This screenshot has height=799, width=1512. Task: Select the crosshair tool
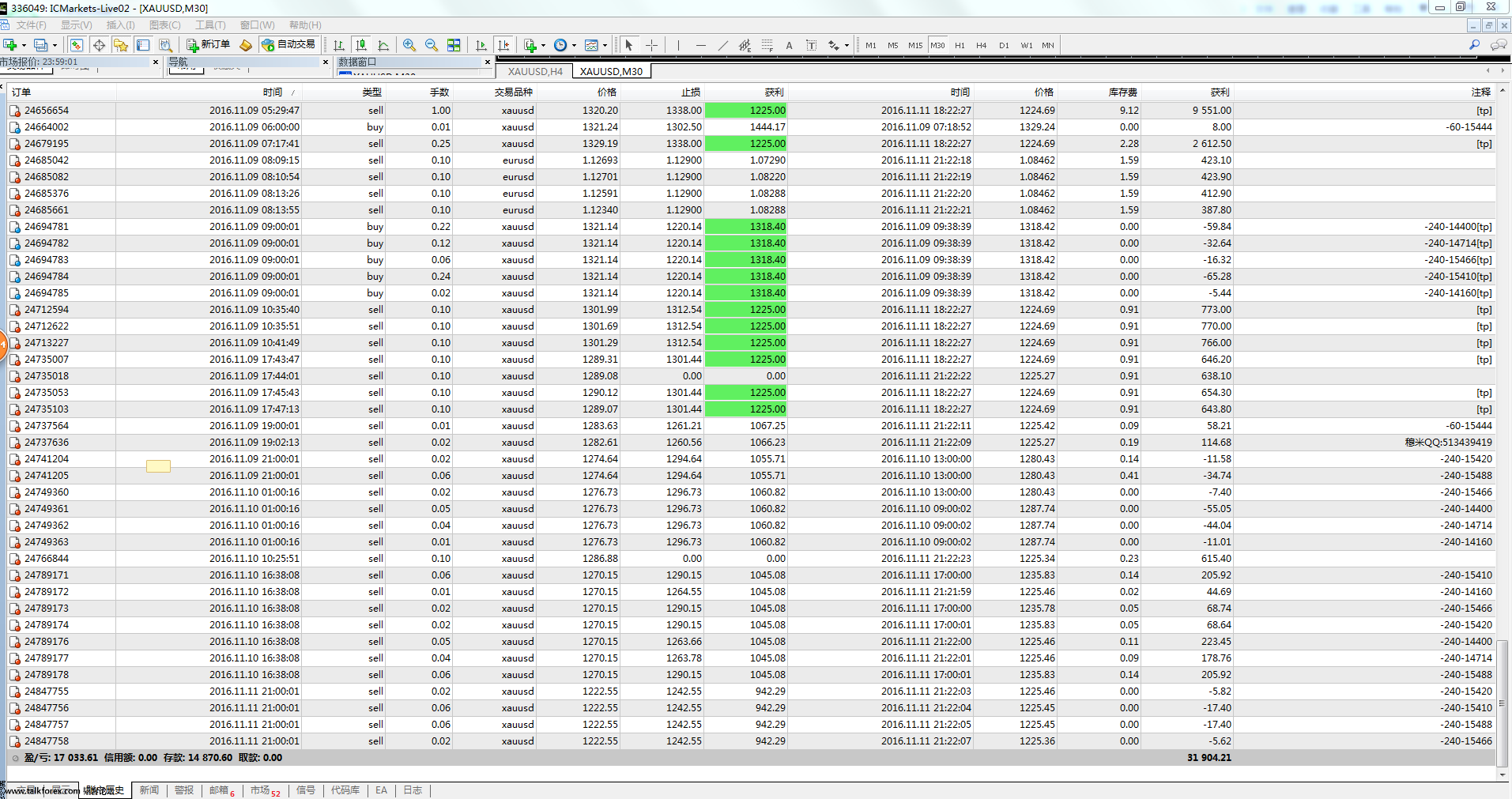[x=651, y=45]
